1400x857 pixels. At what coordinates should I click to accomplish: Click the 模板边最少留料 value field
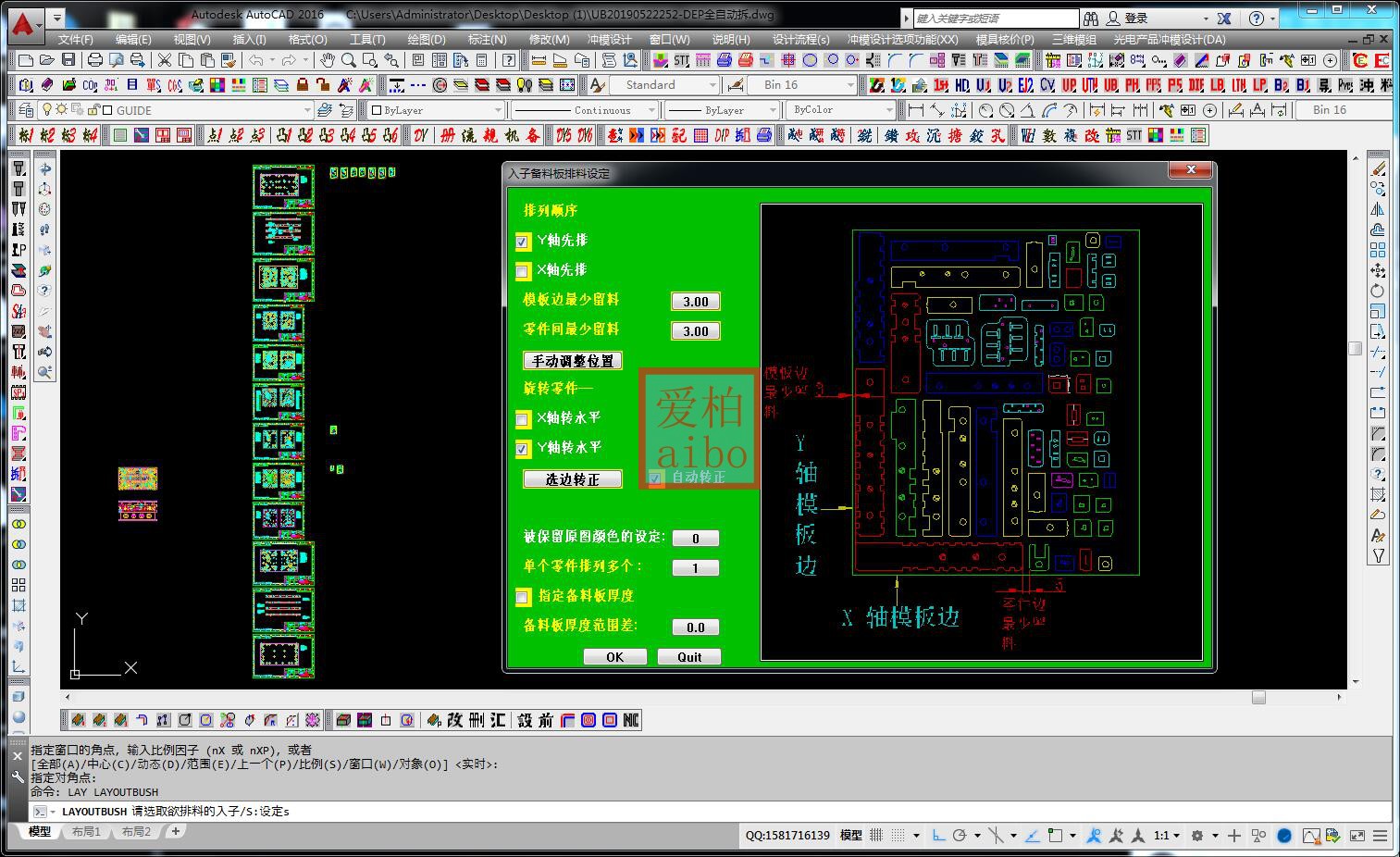pos(696,302)
